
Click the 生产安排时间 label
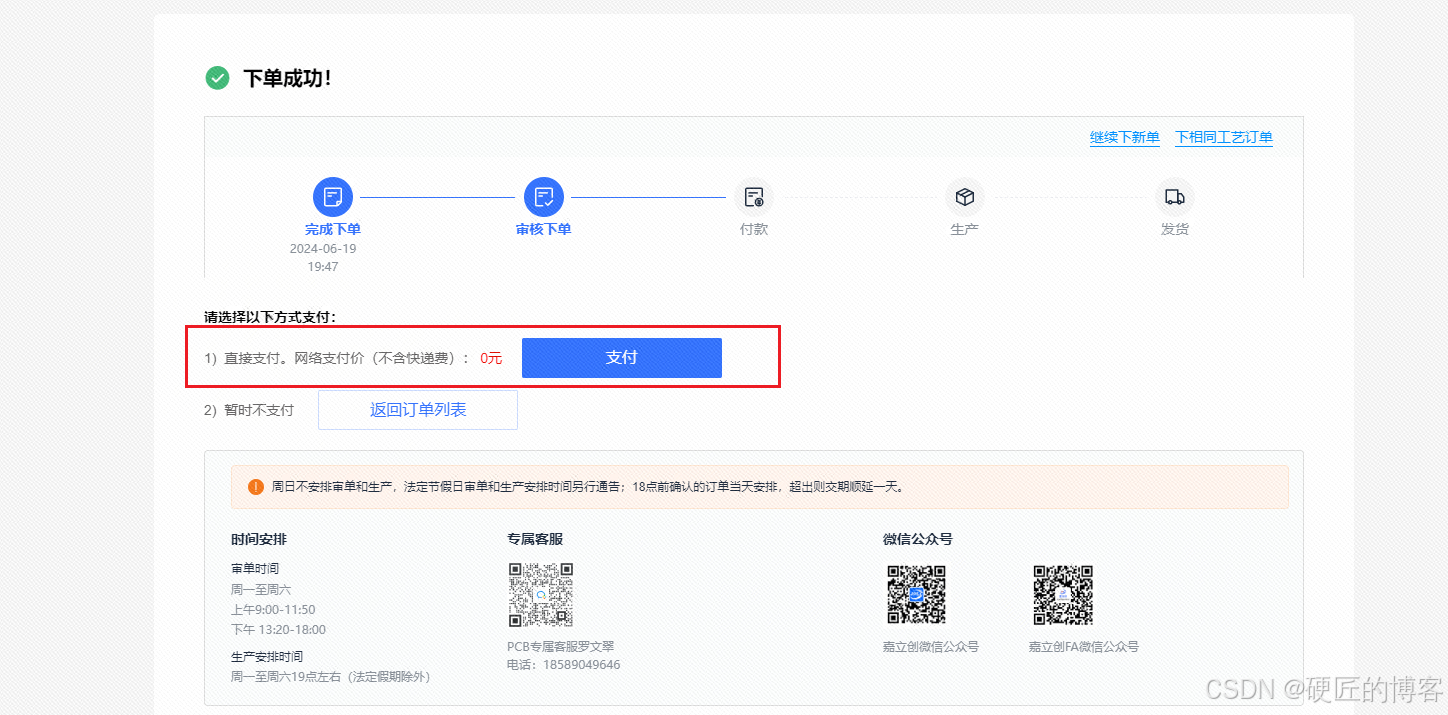point(267,656)
